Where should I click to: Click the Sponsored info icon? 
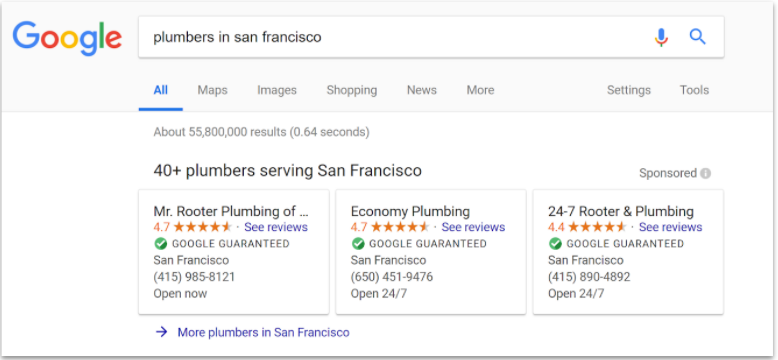[706, 174]
